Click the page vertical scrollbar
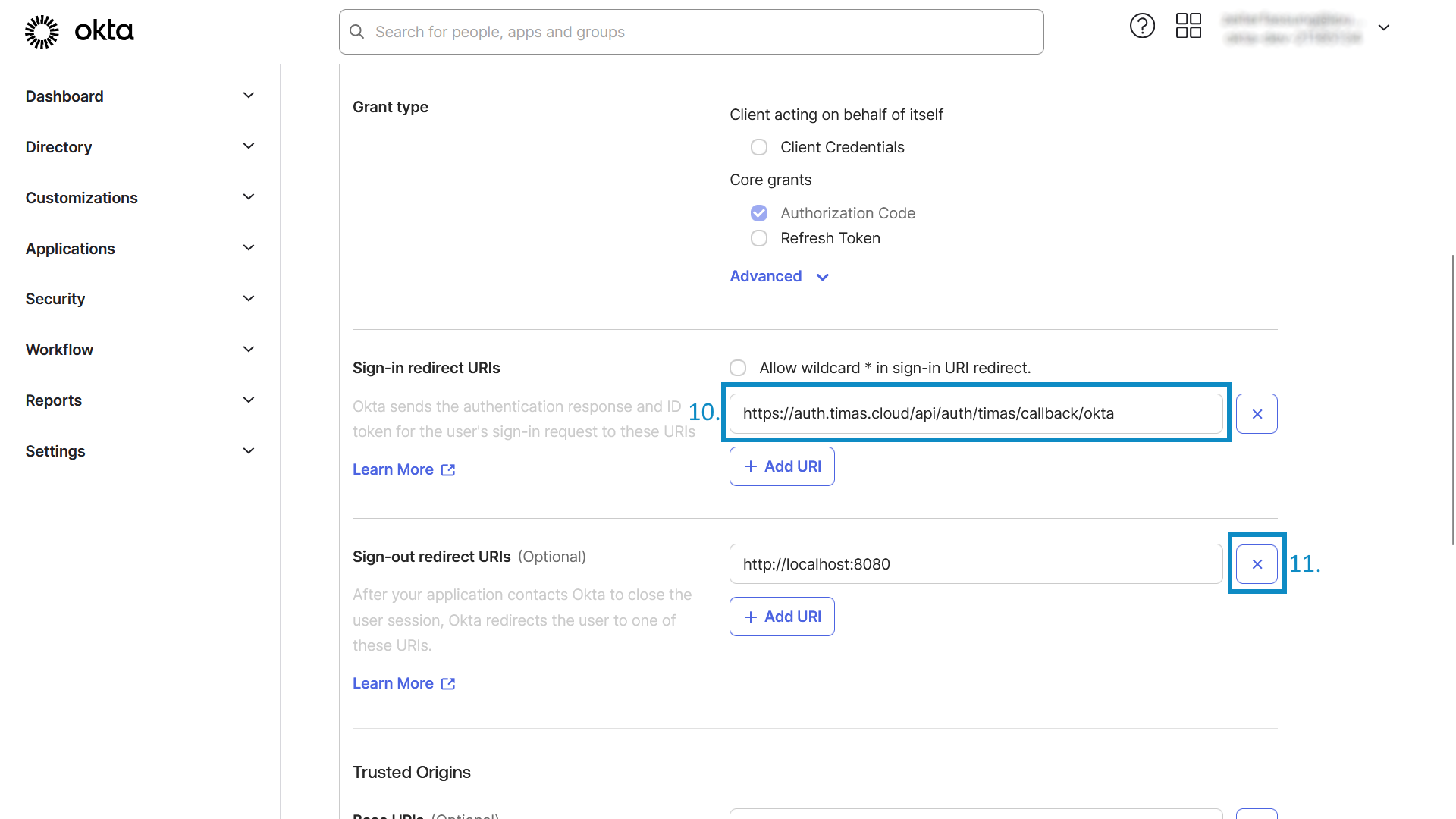 (1453, 400)
